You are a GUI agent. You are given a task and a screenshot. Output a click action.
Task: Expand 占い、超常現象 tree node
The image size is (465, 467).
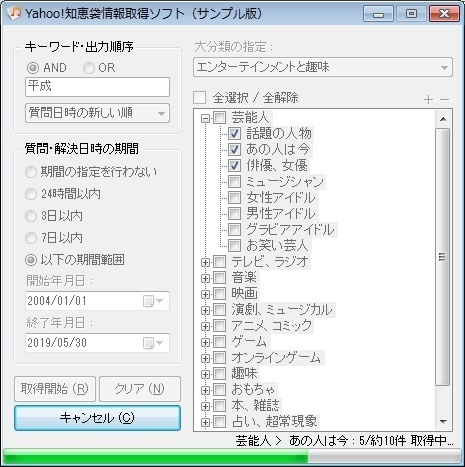205,422
